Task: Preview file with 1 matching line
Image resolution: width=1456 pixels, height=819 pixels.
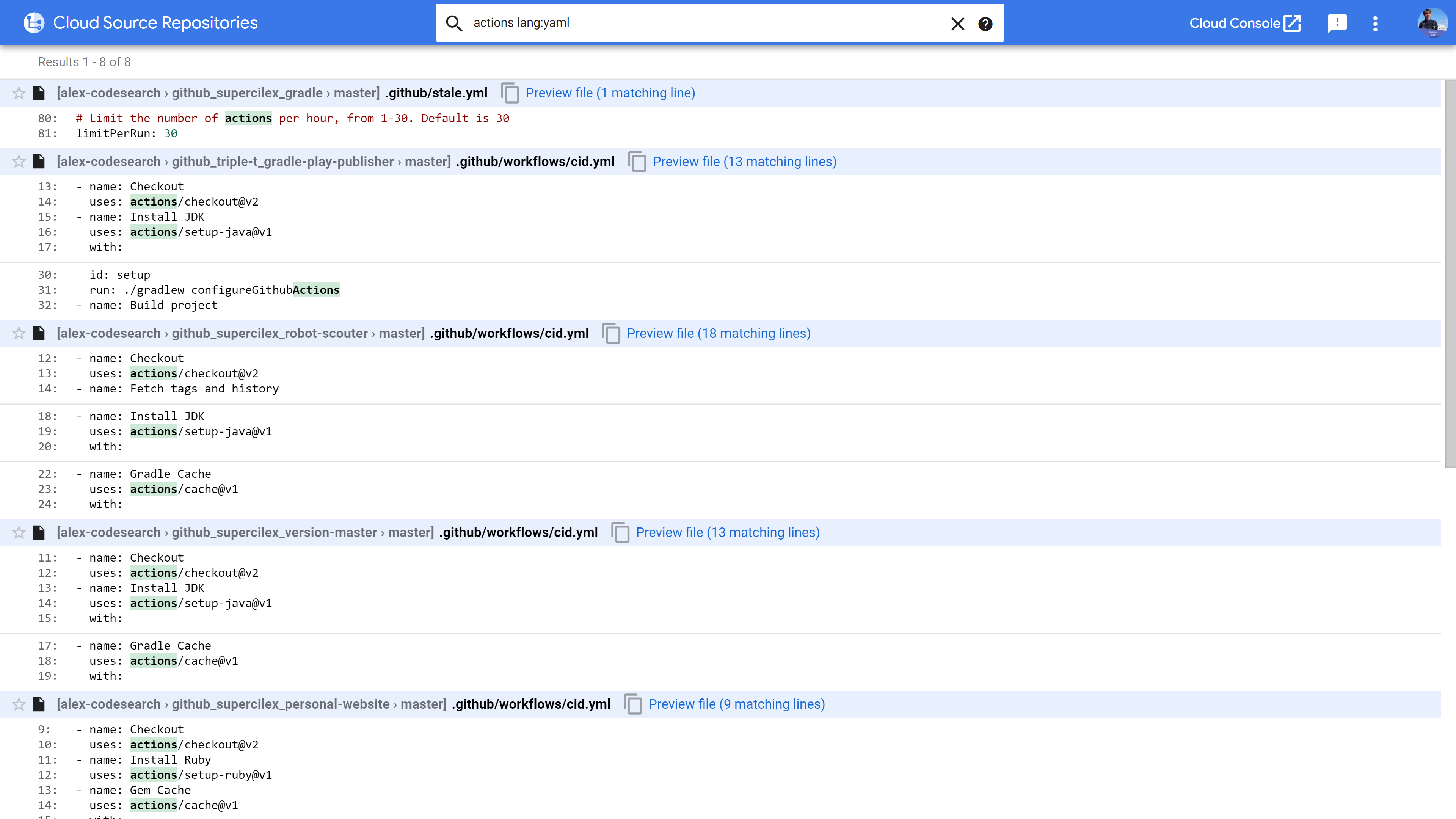Action: tap(610, 93)
